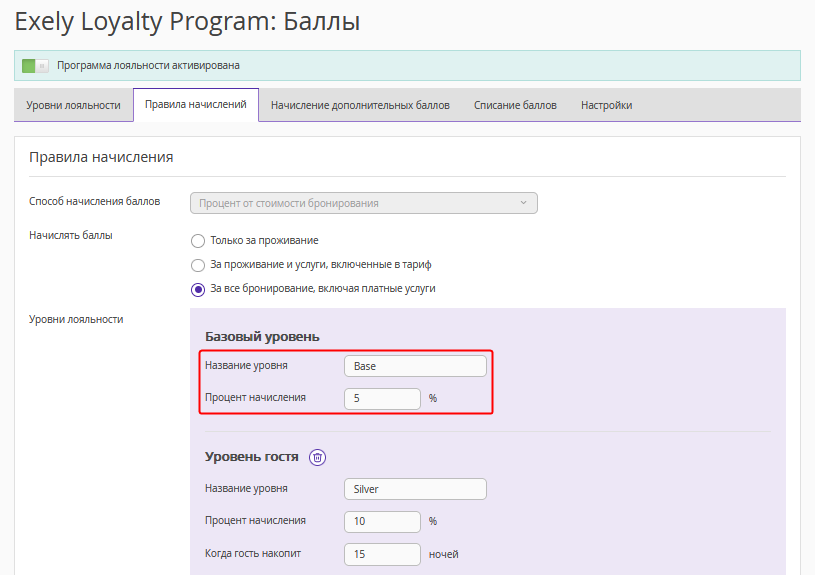
Task: Click the base level name field 'Base'
Action: click(415, 366)
